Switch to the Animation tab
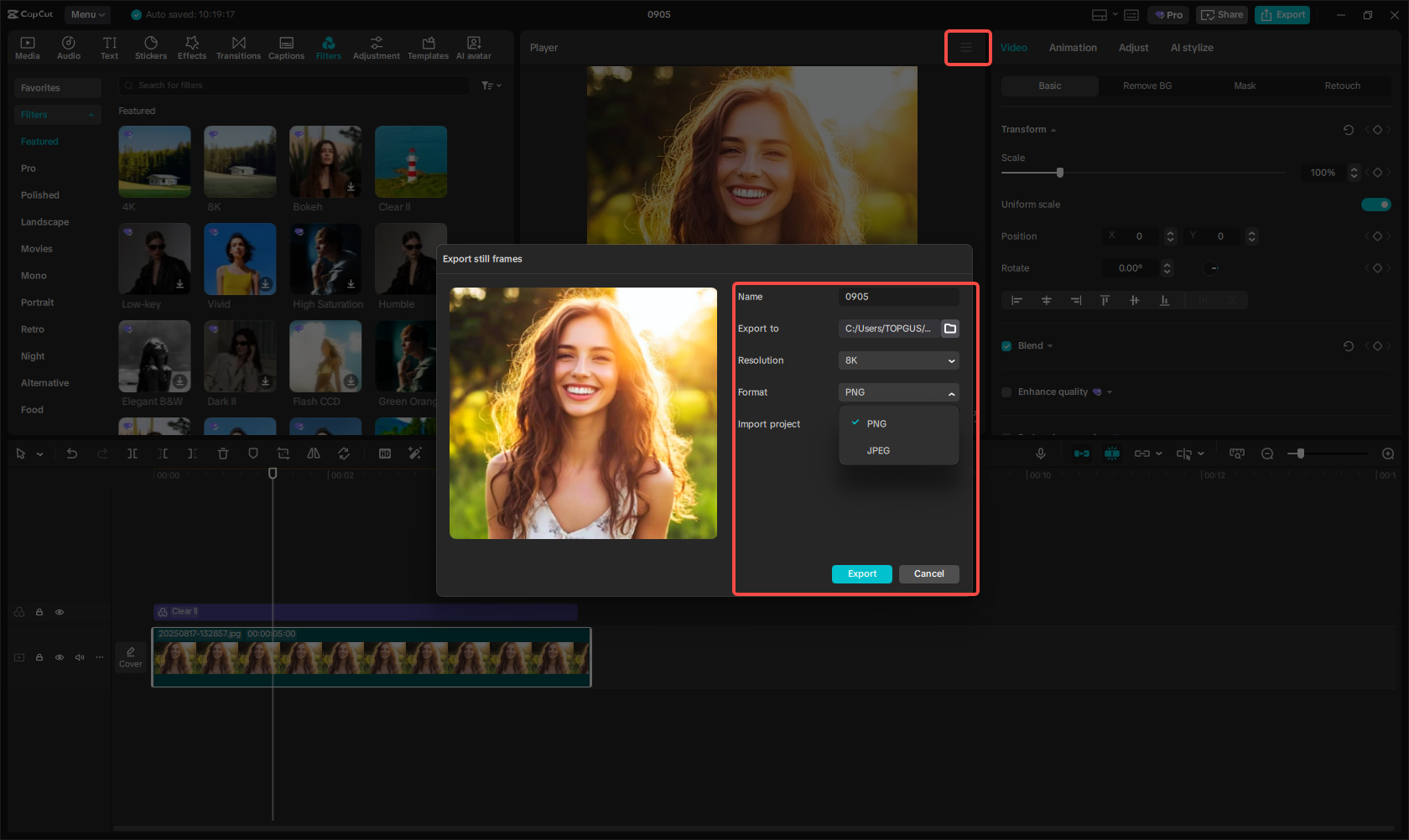 pyautogui.click(x=1073, y=48)
